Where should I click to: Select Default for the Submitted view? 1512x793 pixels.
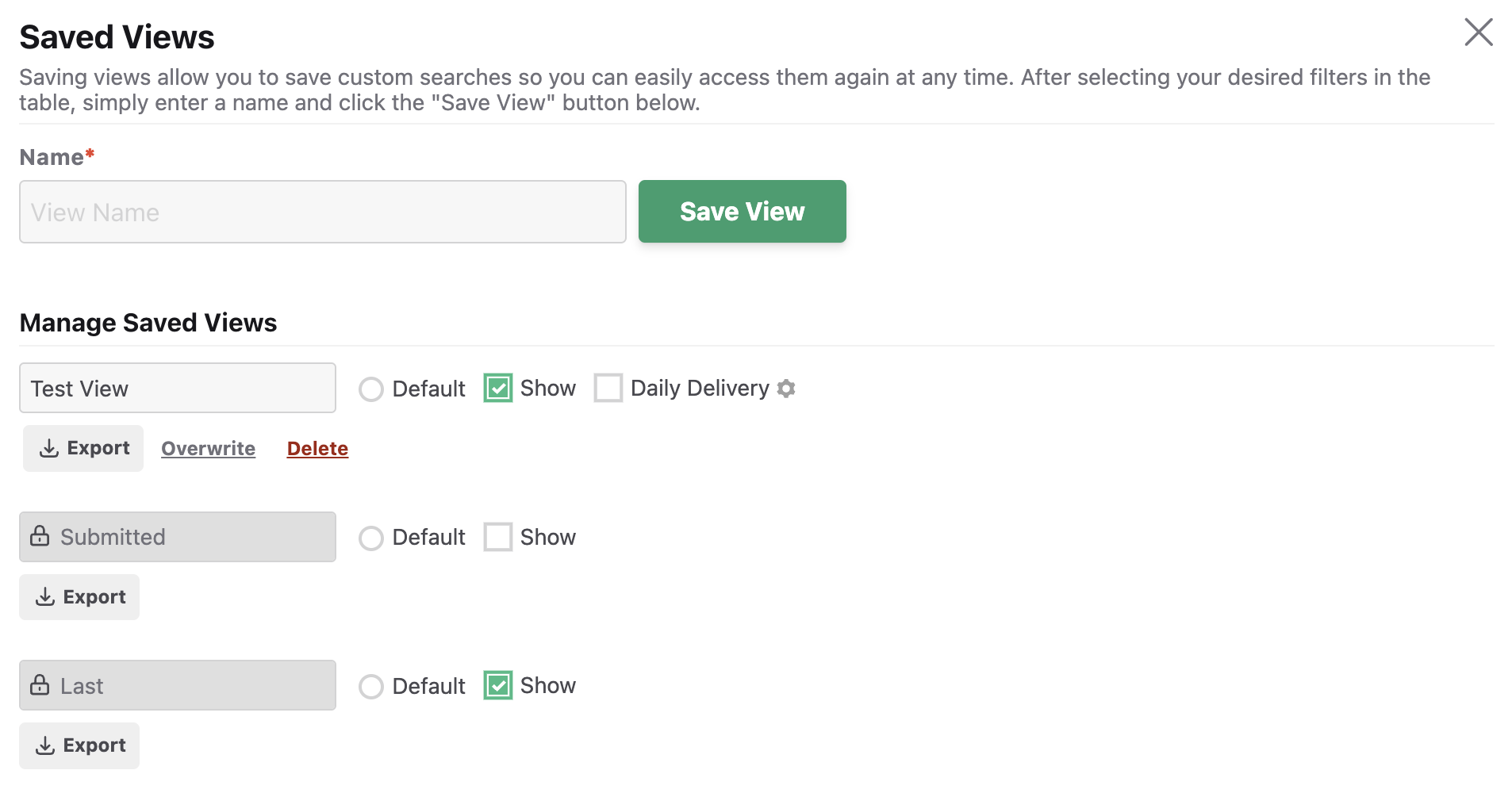tap(370, 538)
